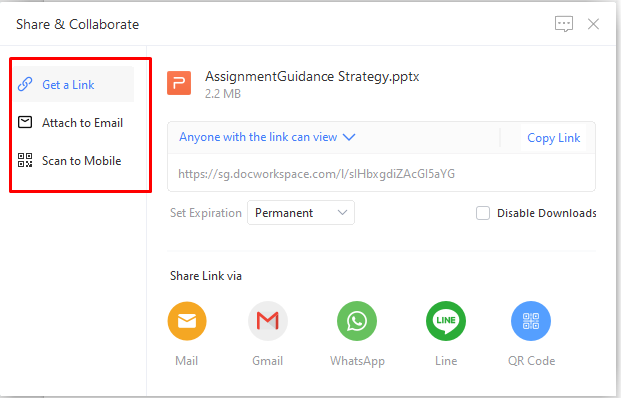621x398 pixels.
Task: Click the Copy Link button
Action: (x=553, y=138)
